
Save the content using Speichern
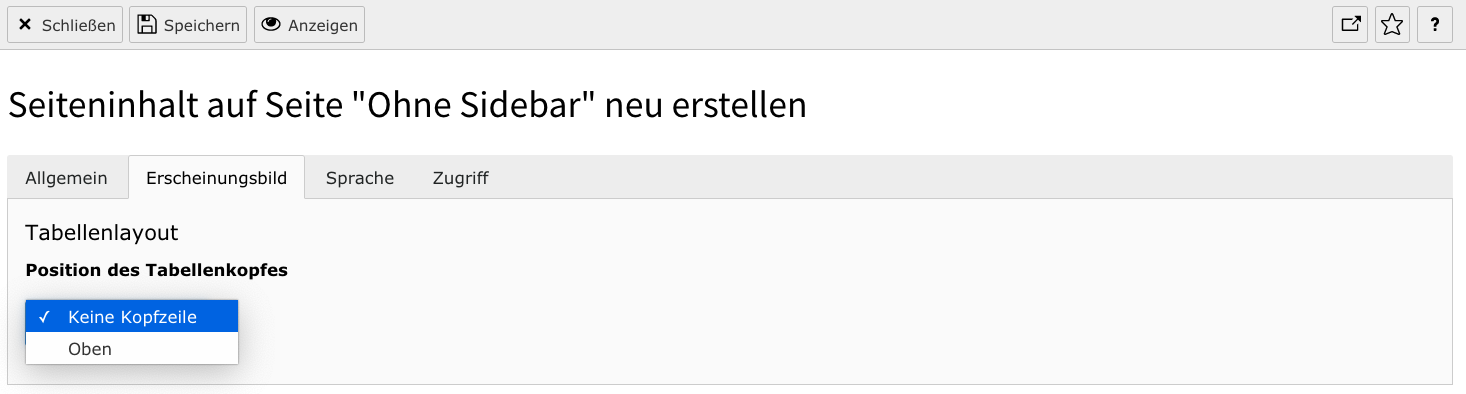190,25
